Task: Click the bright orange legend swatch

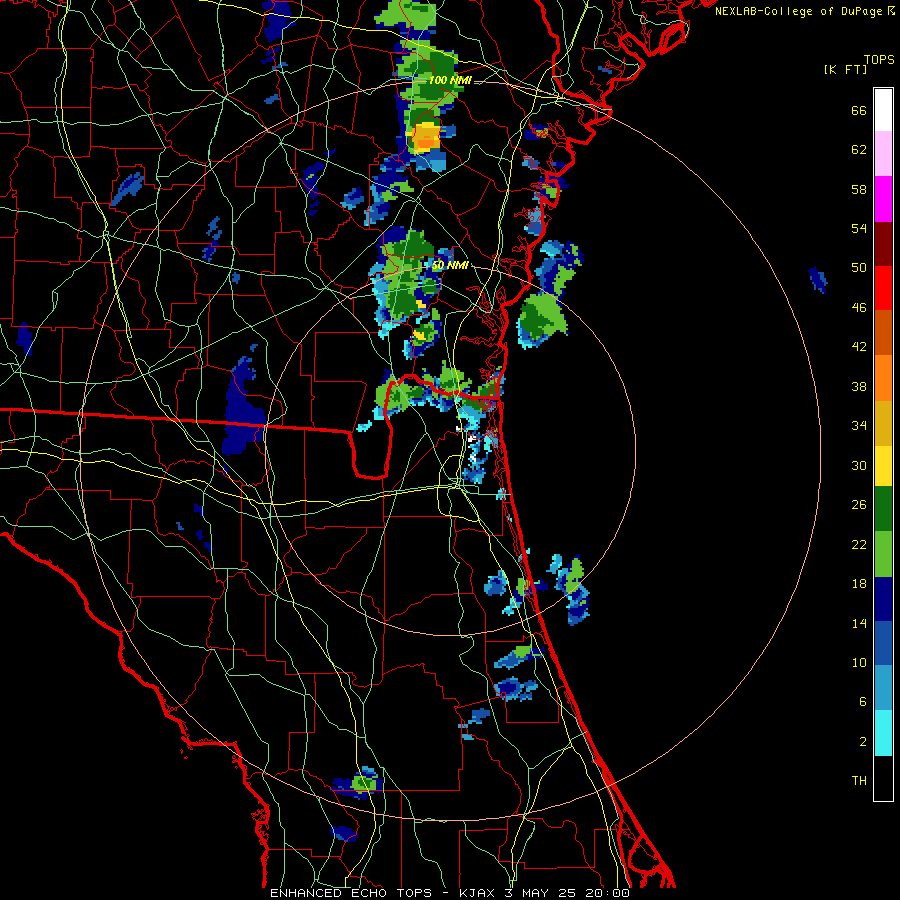Action: pos(883,378)
